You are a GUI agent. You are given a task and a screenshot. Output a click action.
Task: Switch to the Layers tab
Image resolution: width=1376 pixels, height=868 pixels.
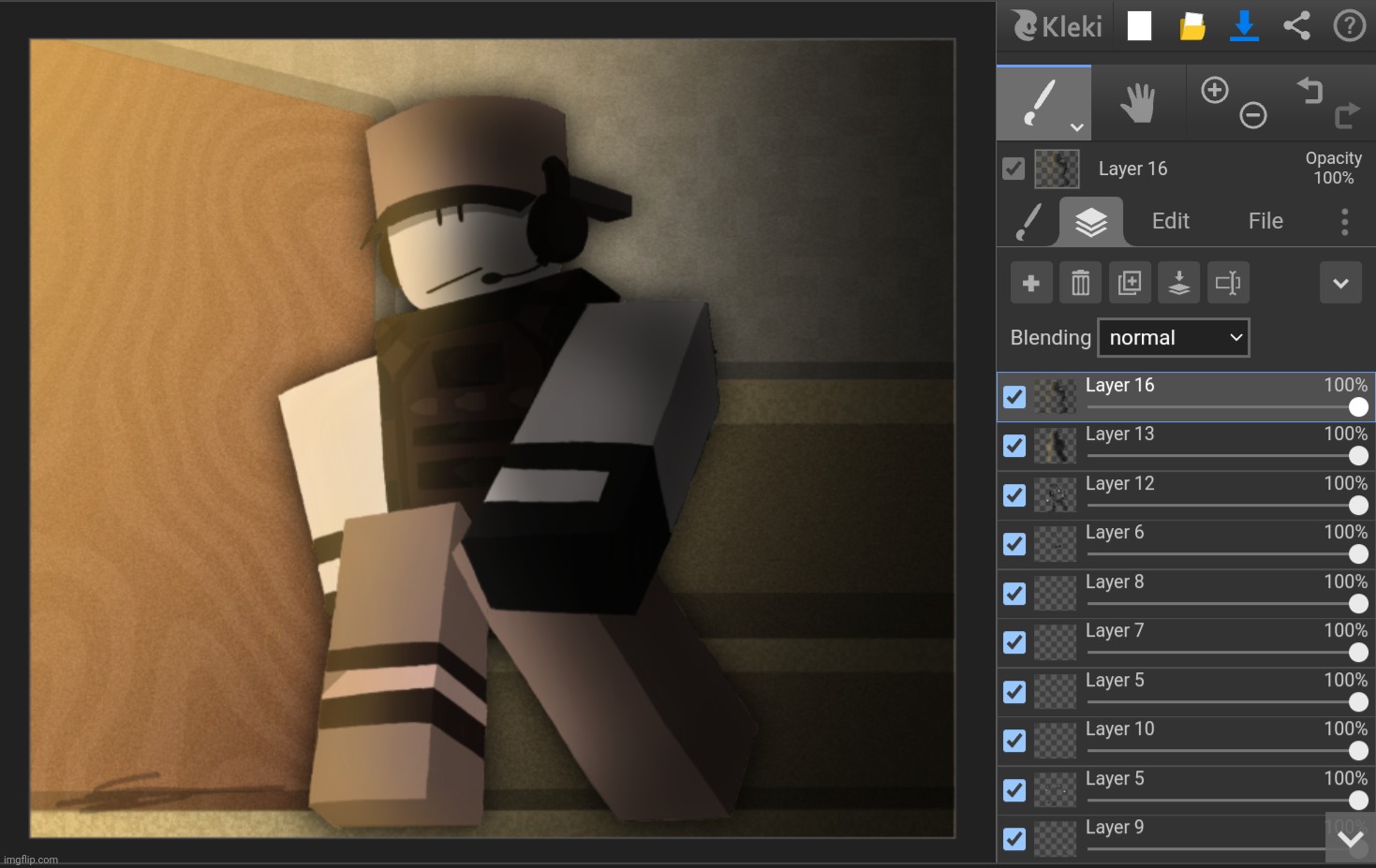(x=1091, y=222)
